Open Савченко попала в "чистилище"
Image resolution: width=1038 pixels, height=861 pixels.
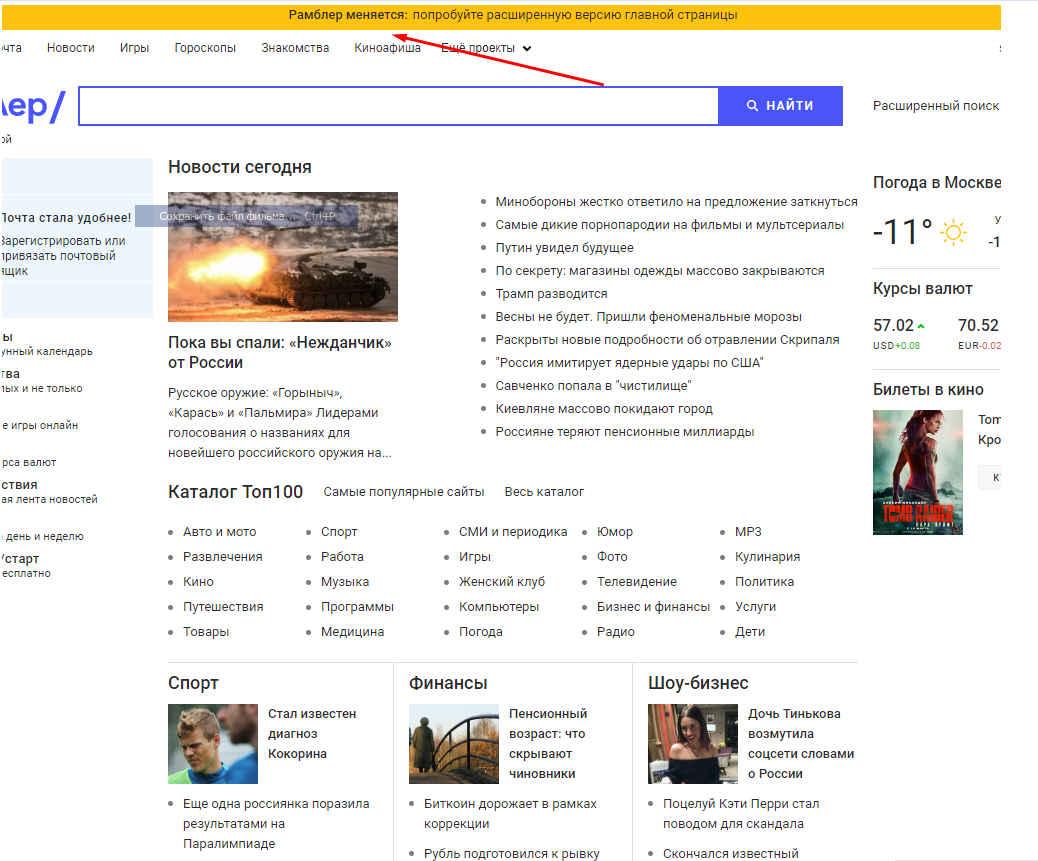click(x=593, y=386)
